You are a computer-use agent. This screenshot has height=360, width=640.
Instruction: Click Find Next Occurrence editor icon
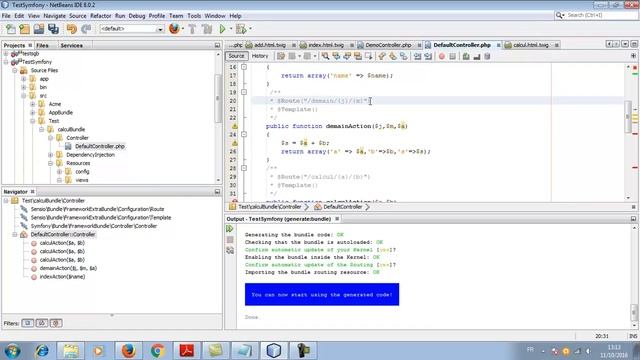tap(347, 56)
